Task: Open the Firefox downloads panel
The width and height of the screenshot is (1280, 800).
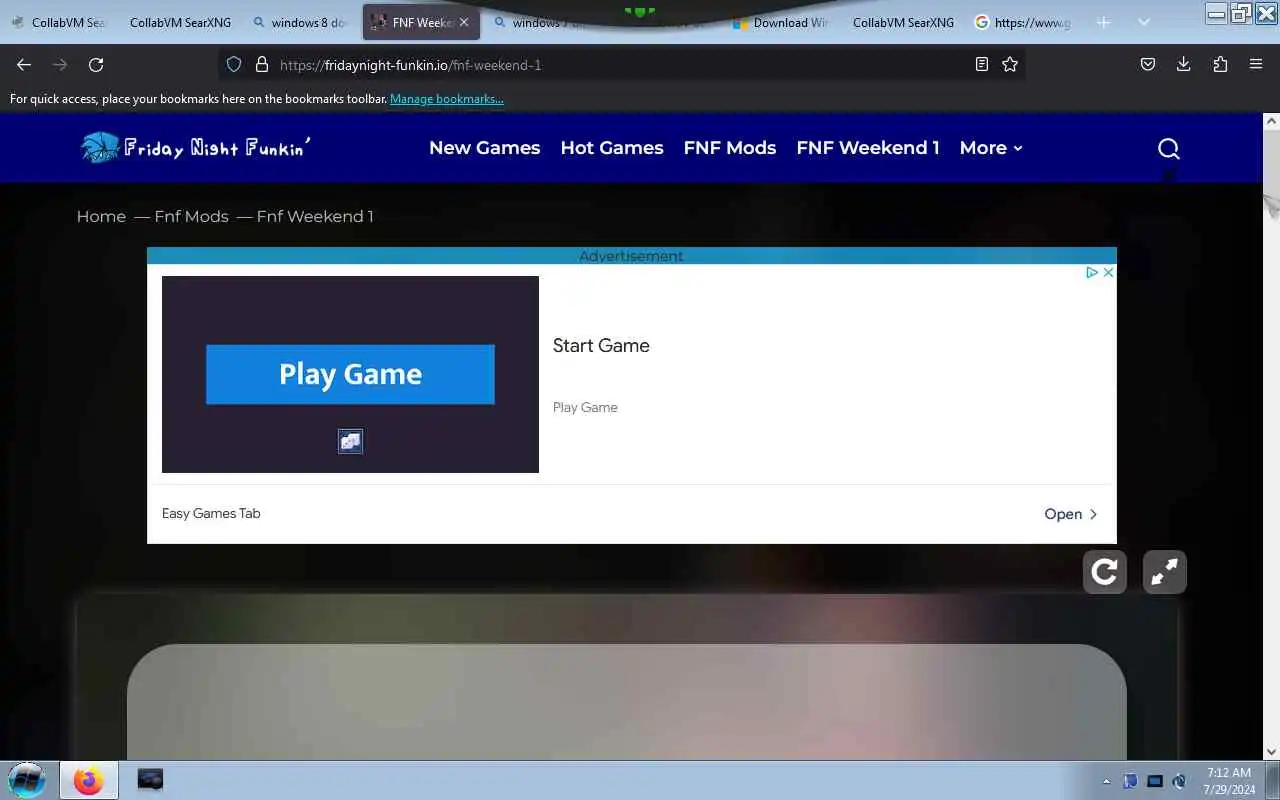Action: (x=1183, y=64)
